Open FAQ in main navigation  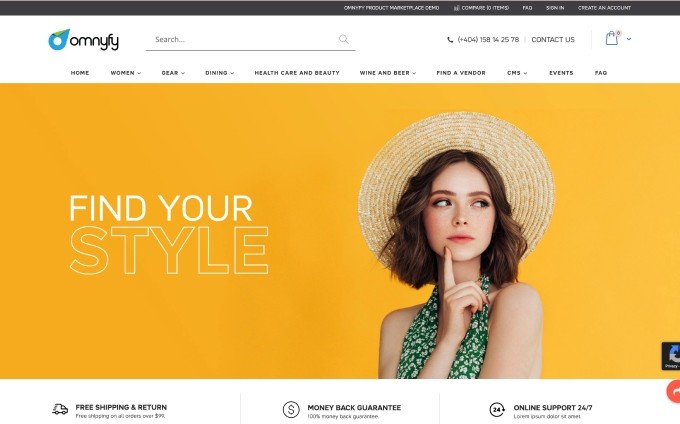(601, 73)
